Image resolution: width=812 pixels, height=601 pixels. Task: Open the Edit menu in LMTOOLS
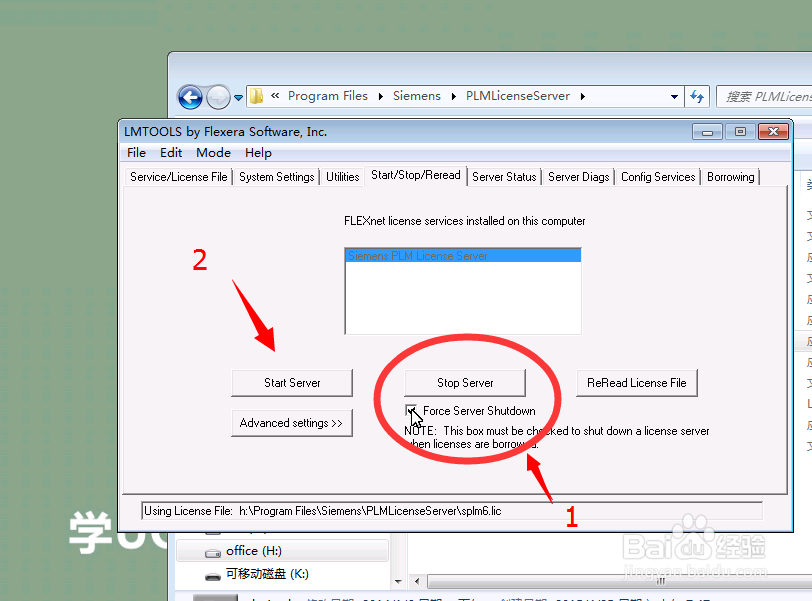(171, 153)
